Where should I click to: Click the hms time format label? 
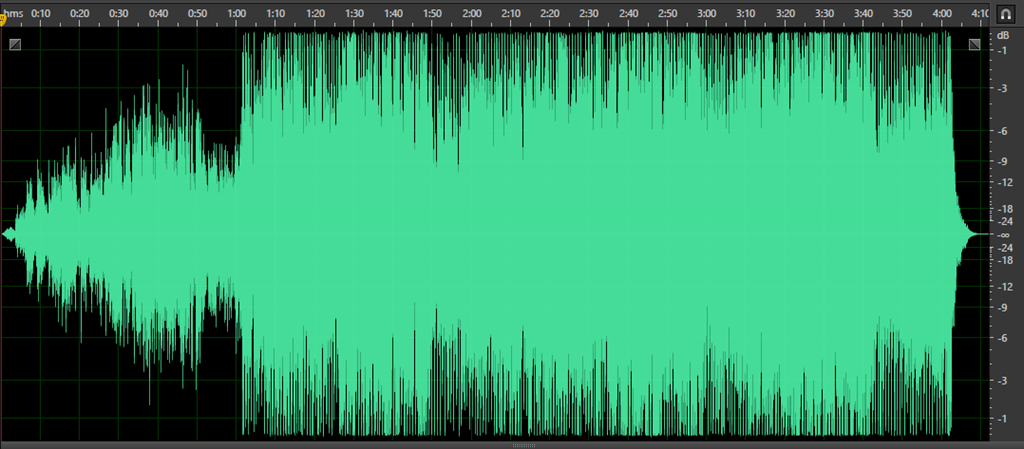coord(14,13)
